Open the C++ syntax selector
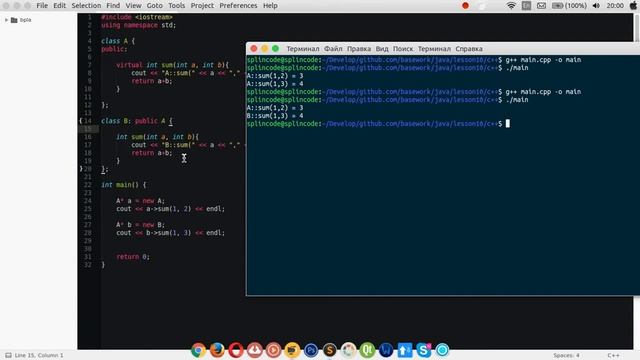 [613, 356]
